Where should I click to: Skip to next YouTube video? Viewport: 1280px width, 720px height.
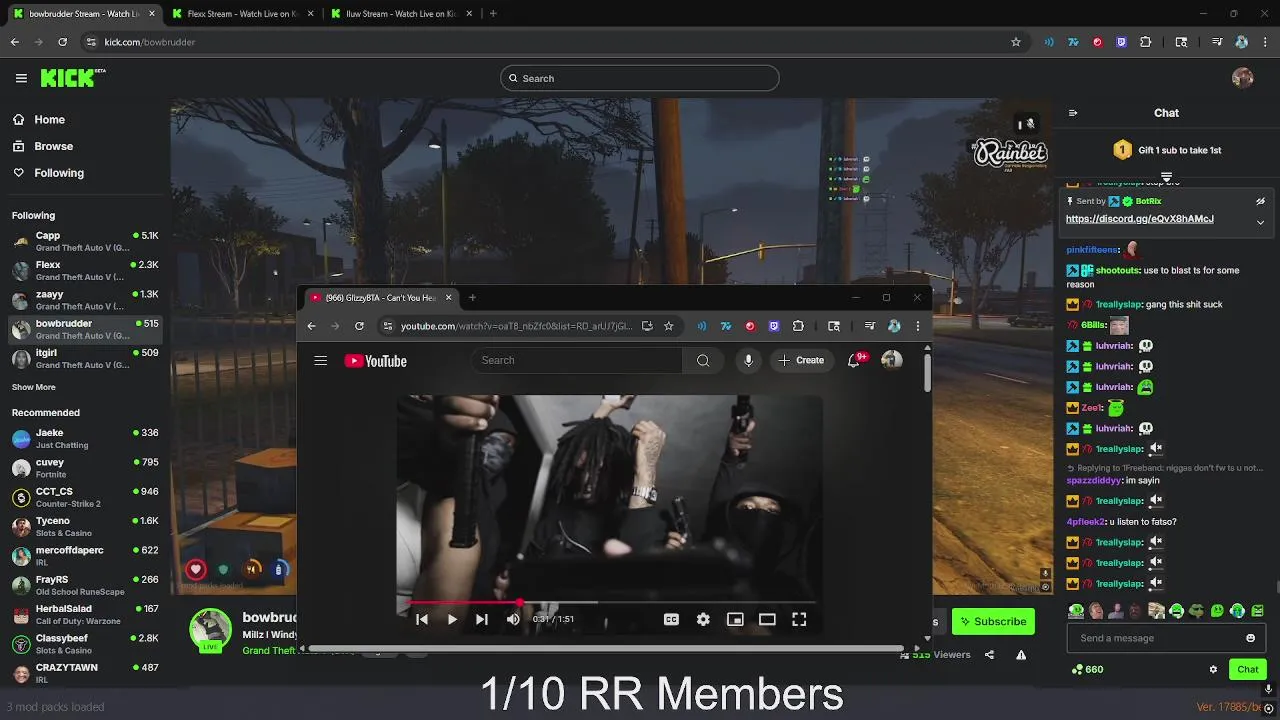[x=482, y=619]
